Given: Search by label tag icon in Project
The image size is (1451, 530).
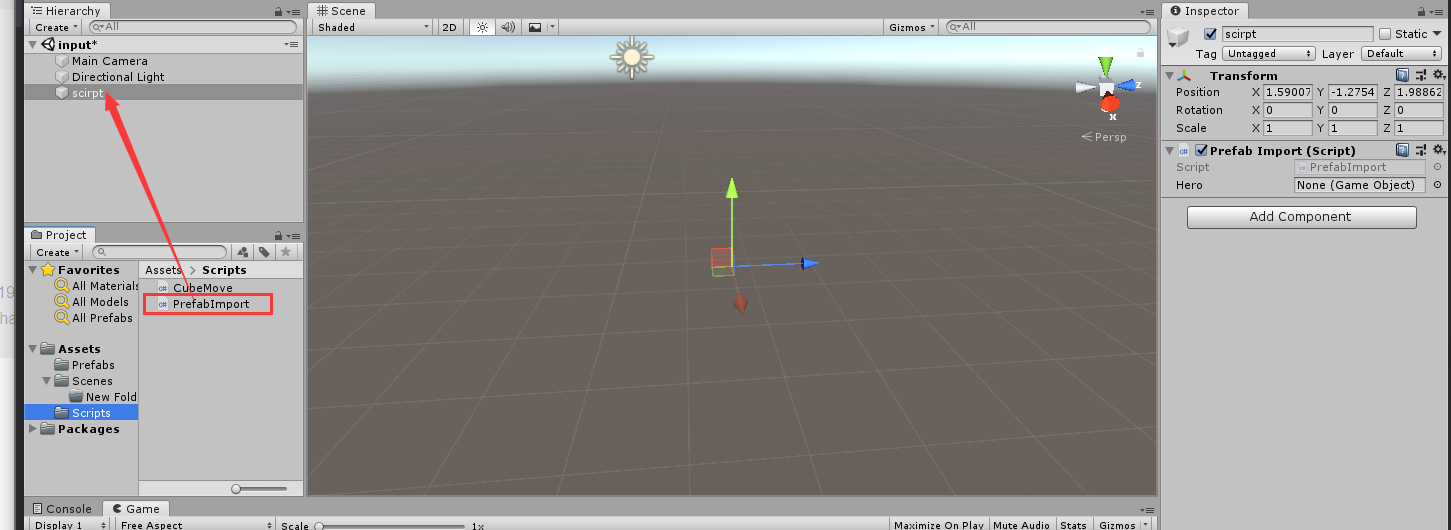Looking at the screenshot, I should coord(264,252).
